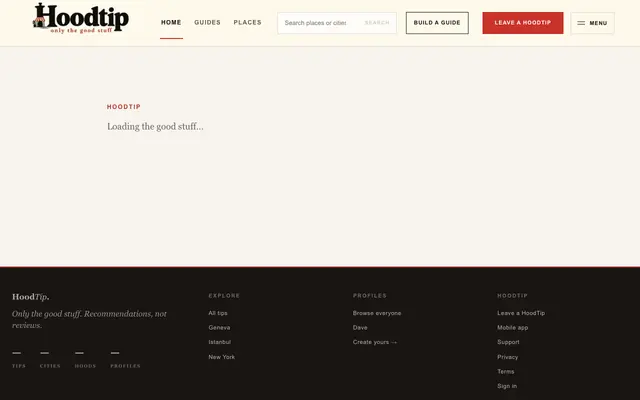The height and width of the screenshot is (400, 640).
Task: Click the Hoods stat label in footer
Action: (85, 366)
